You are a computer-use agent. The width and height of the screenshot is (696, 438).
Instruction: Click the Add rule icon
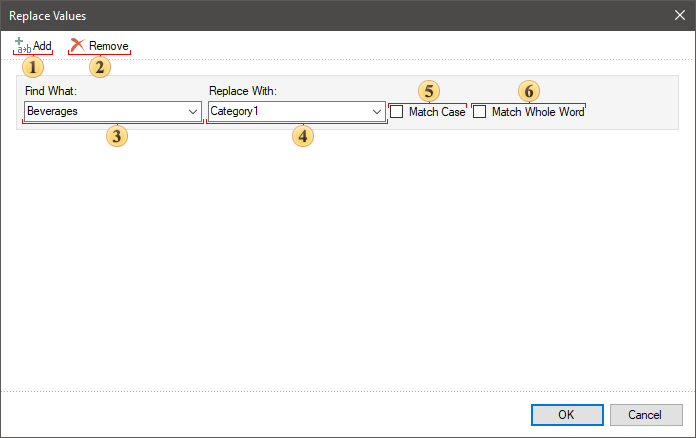22,46
